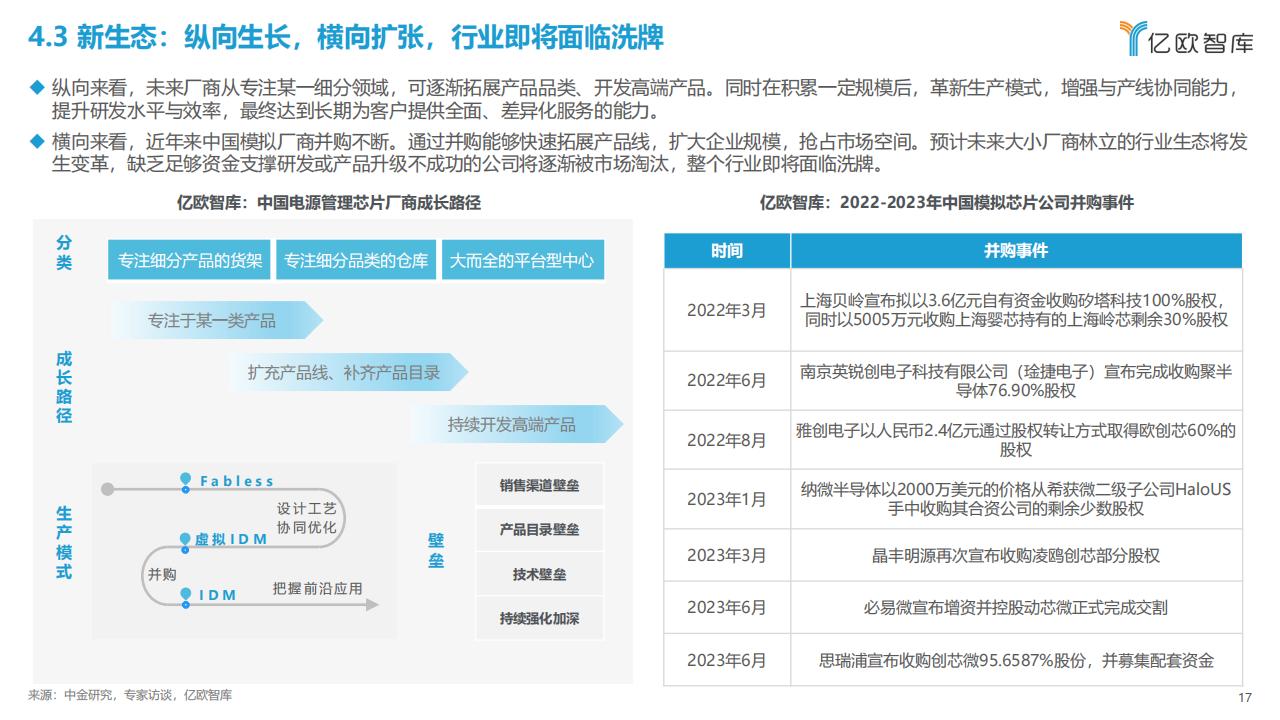Click the 成长路径 row label
The height and width of the screenshot is (720, 1280).
pos(64,385)
